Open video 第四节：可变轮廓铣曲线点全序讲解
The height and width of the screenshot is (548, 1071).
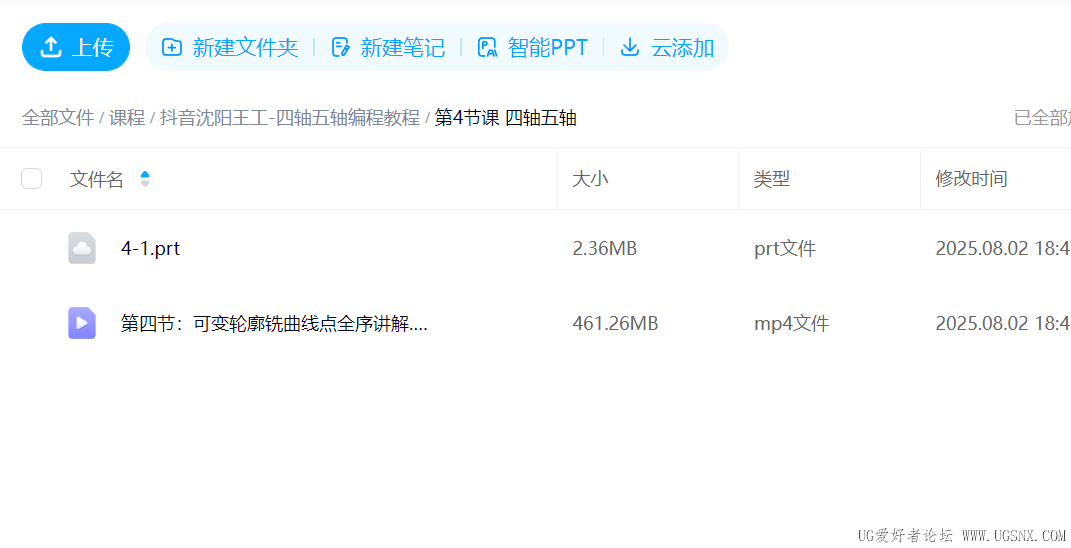tap(274, 323)
